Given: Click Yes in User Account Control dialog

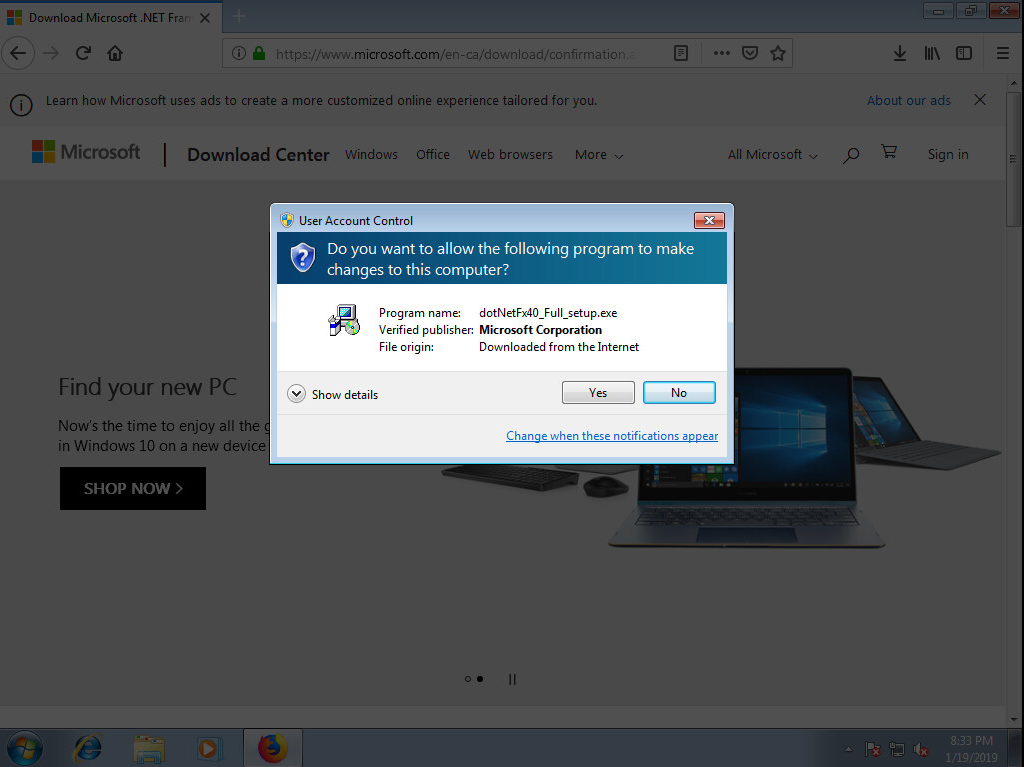Looking at the screenshot, I should pyautogui.click(x=598, y=393).
